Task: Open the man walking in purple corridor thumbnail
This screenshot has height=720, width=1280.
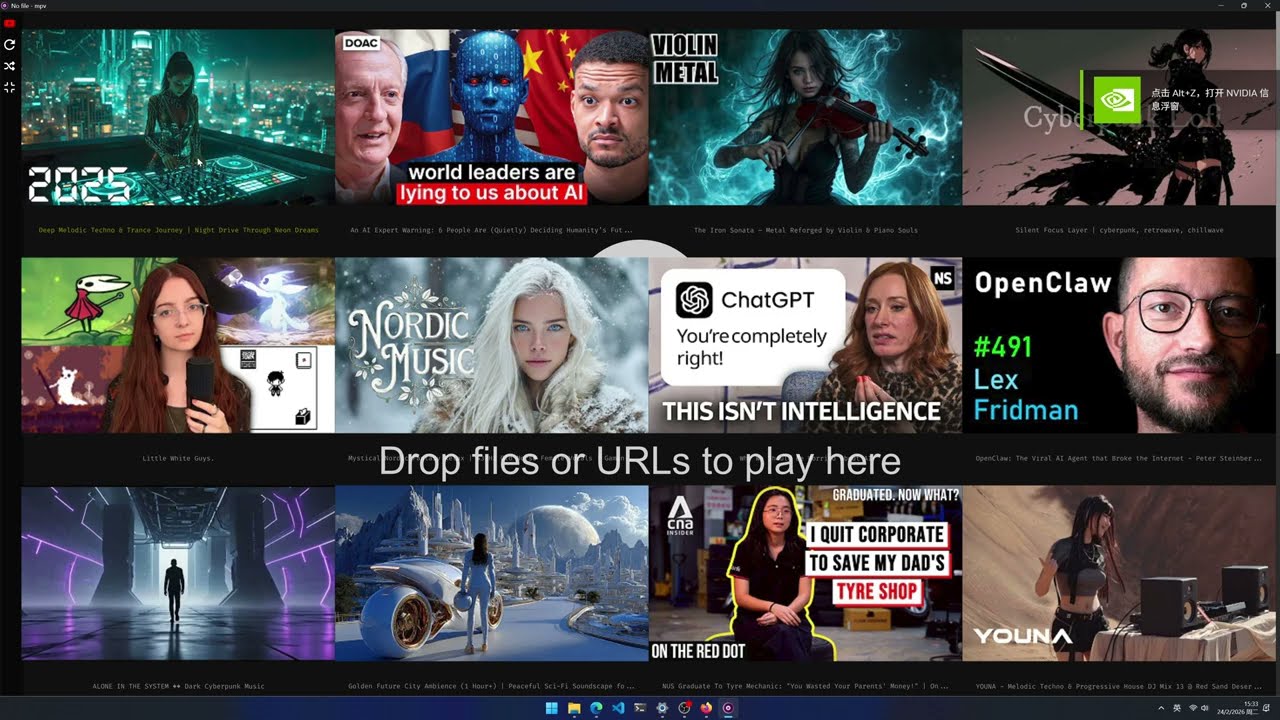Action: tap(178, 574)
